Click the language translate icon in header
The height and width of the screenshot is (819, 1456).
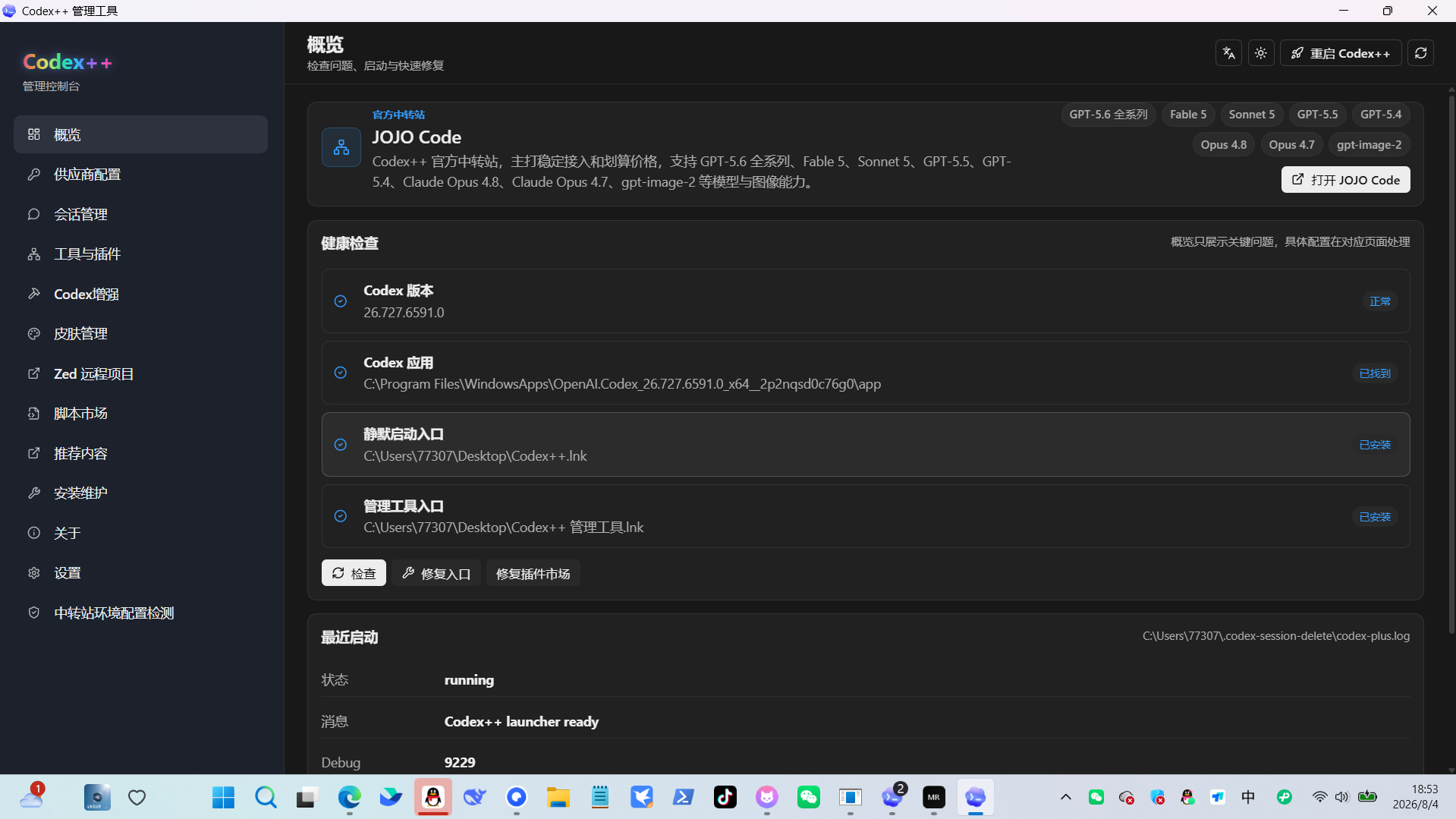(1228, 53)
